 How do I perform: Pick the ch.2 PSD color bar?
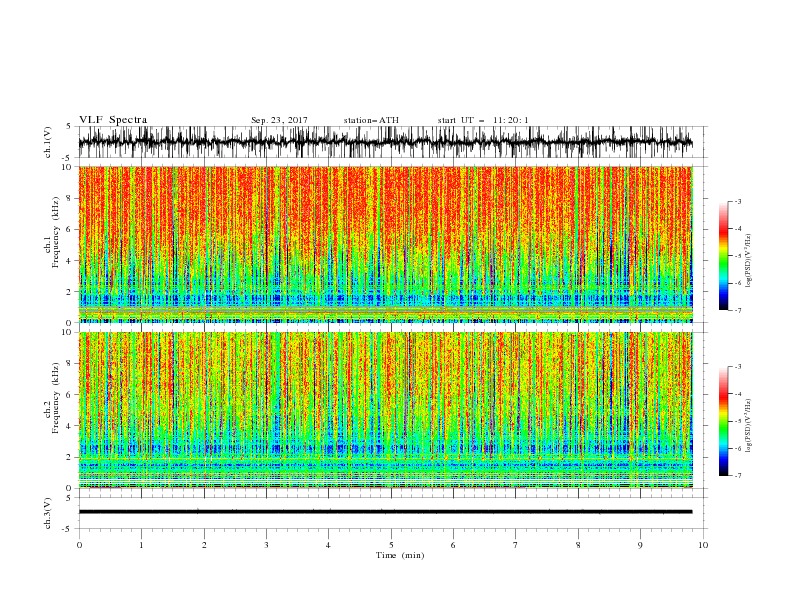click(x=723, y=421)
